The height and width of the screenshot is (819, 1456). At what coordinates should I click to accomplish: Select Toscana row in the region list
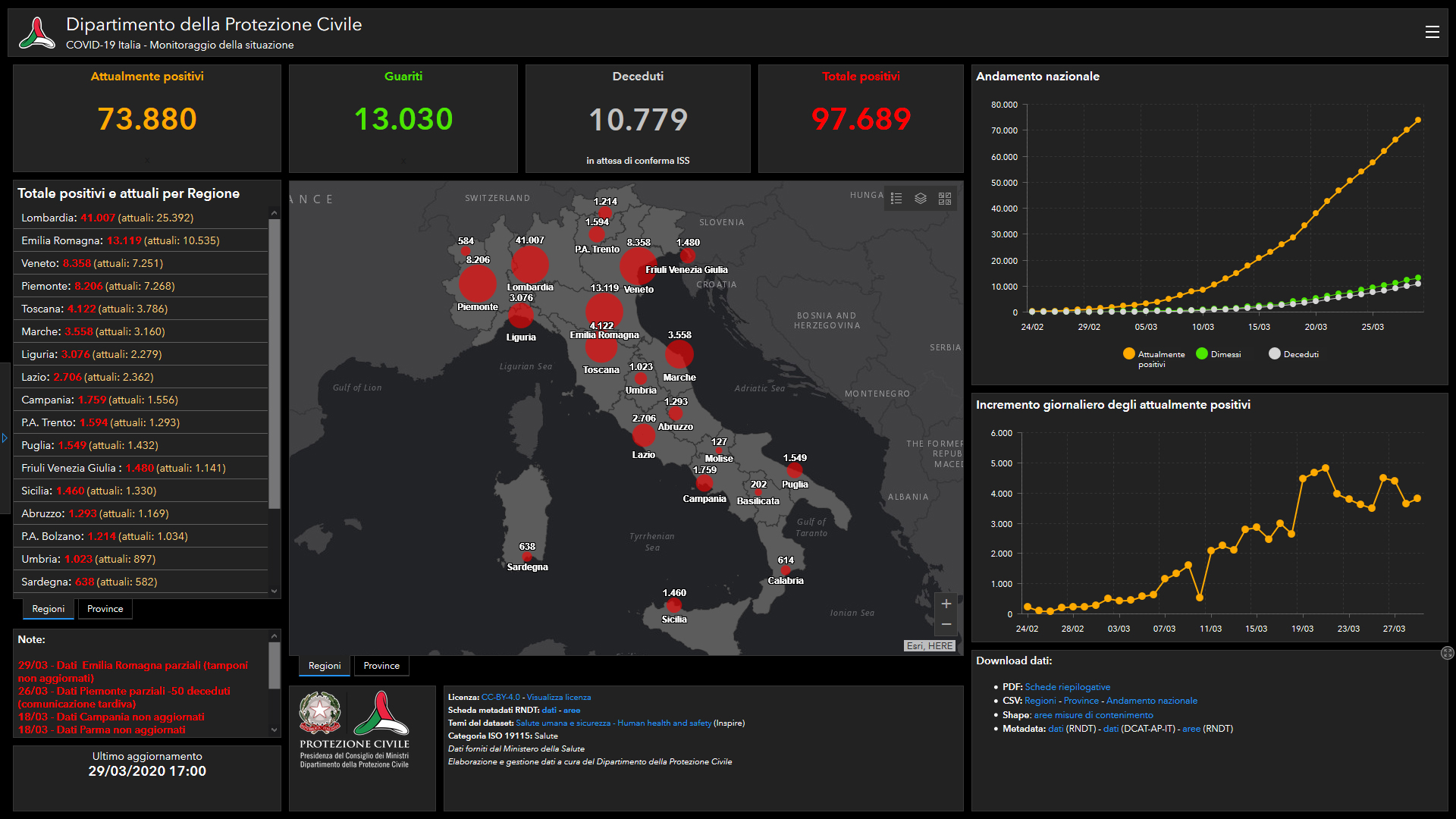click(x=141, y=309)
